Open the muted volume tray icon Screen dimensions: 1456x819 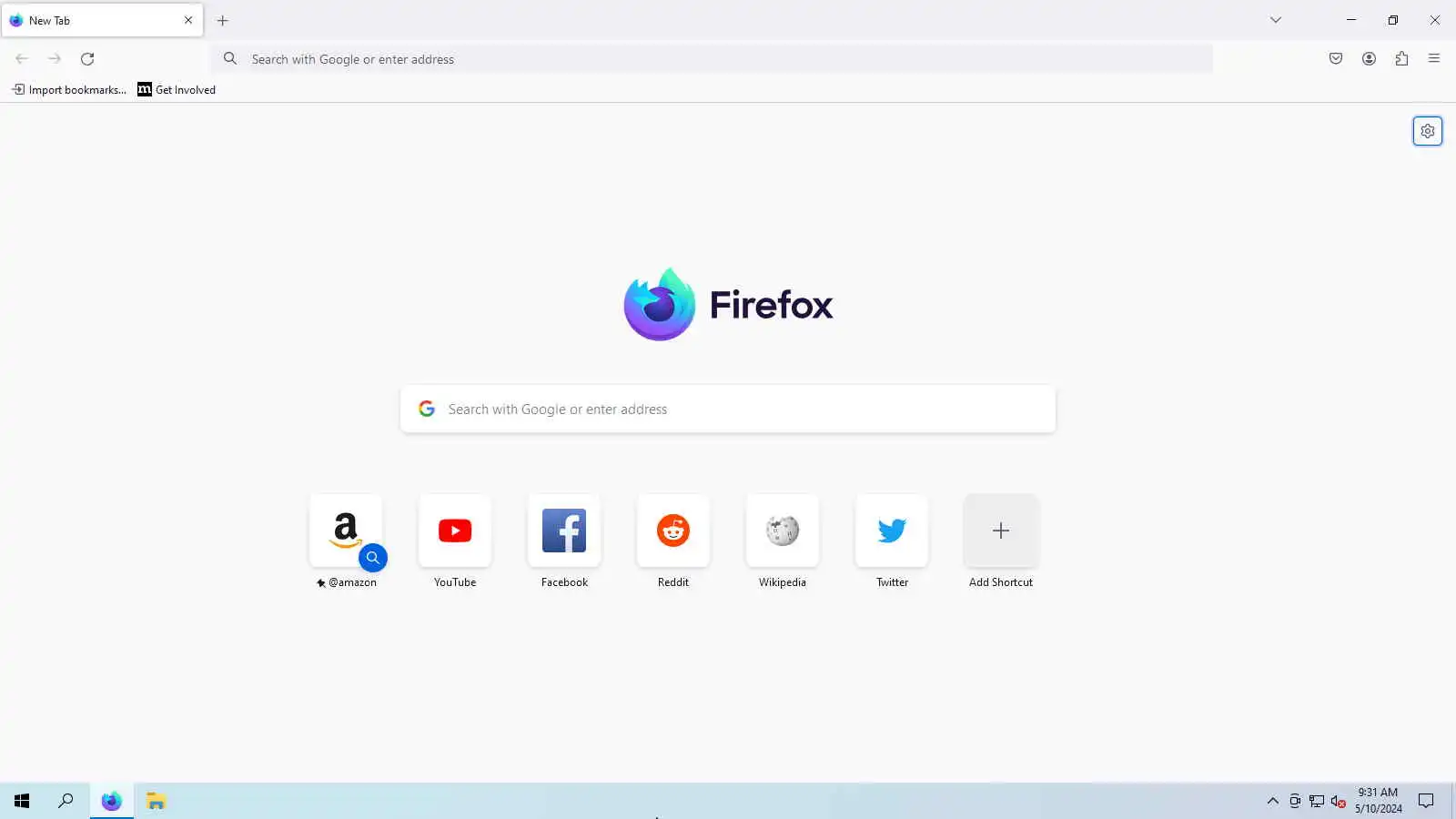click(1339, 801)
